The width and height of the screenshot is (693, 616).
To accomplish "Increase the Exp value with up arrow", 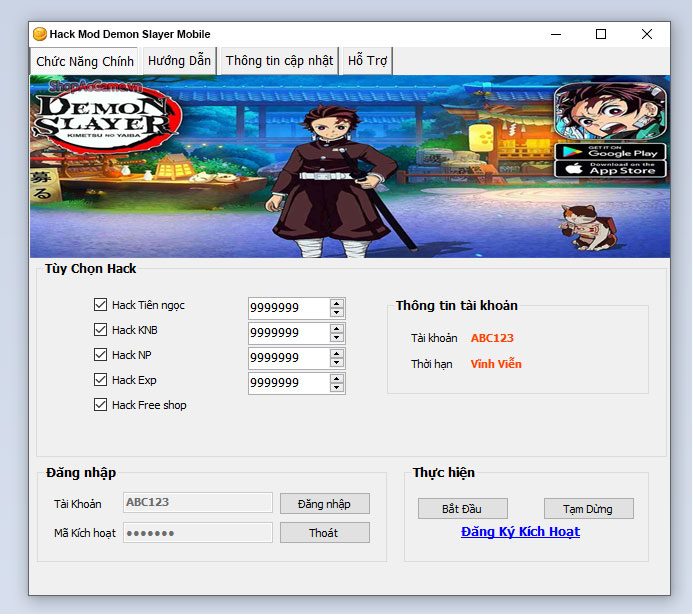I will tap(337, 379).
